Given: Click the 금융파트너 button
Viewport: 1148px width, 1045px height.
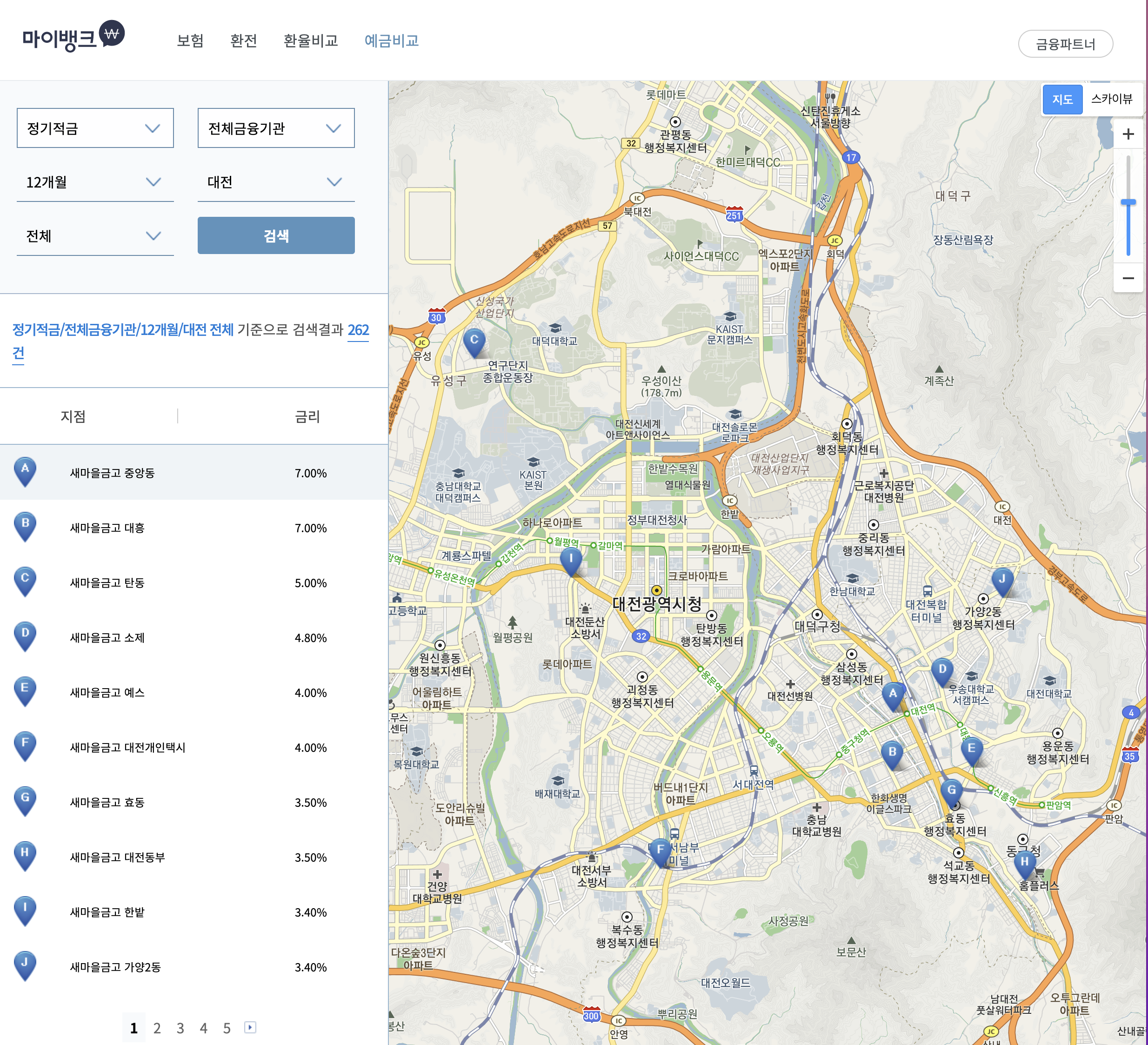Looking at the screenshot, I should coord(1065,44).
